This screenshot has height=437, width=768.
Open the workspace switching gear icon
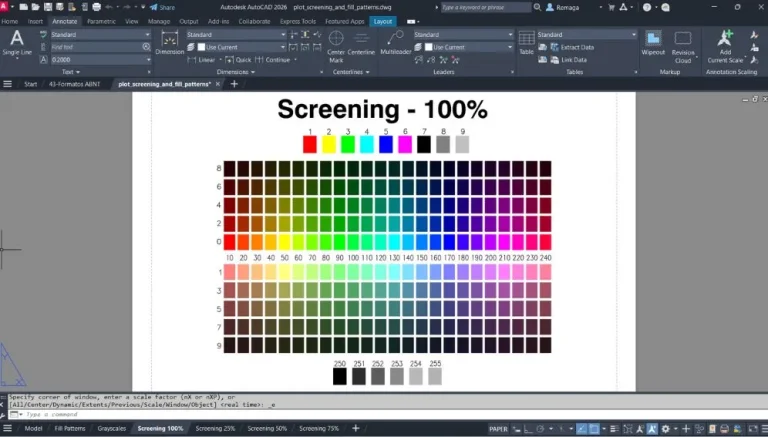click(665, 429)
